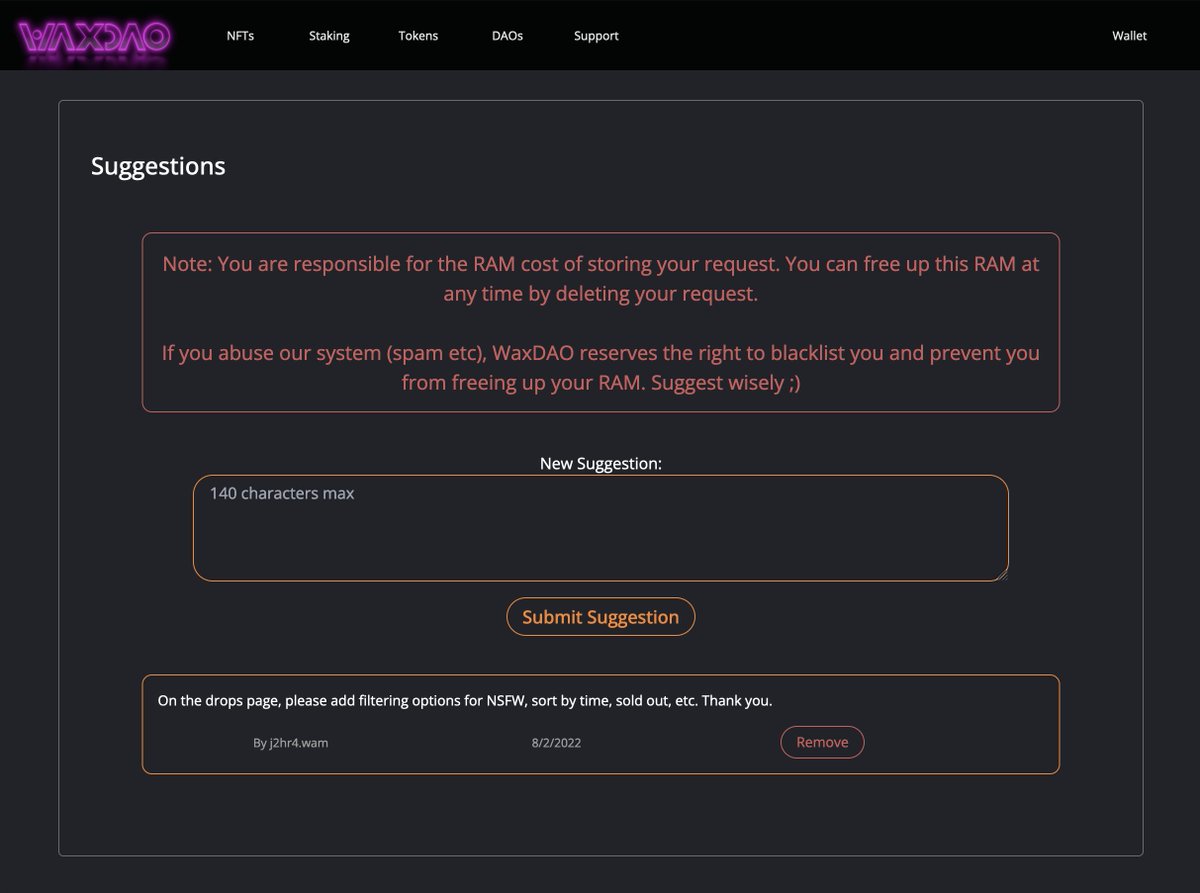The image size is (1200, 893).
Task: Click the blacklist warning paragraph
Action: click(x=600, y=368)
